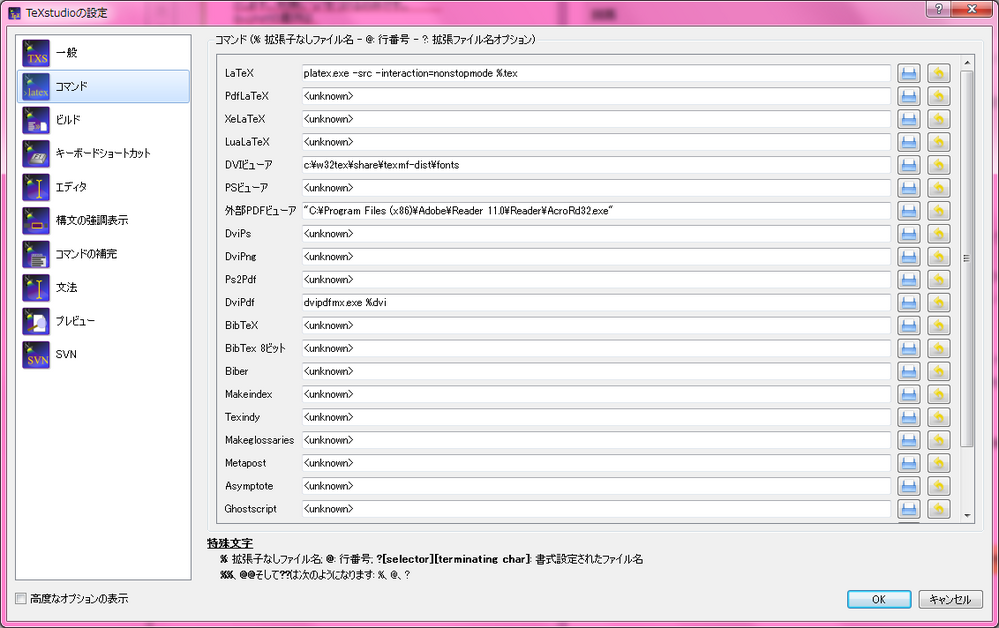The width and height of the screenshot is (999, 628).
Task: Click the dialog help question-mark button
Action: click(938, 9)
